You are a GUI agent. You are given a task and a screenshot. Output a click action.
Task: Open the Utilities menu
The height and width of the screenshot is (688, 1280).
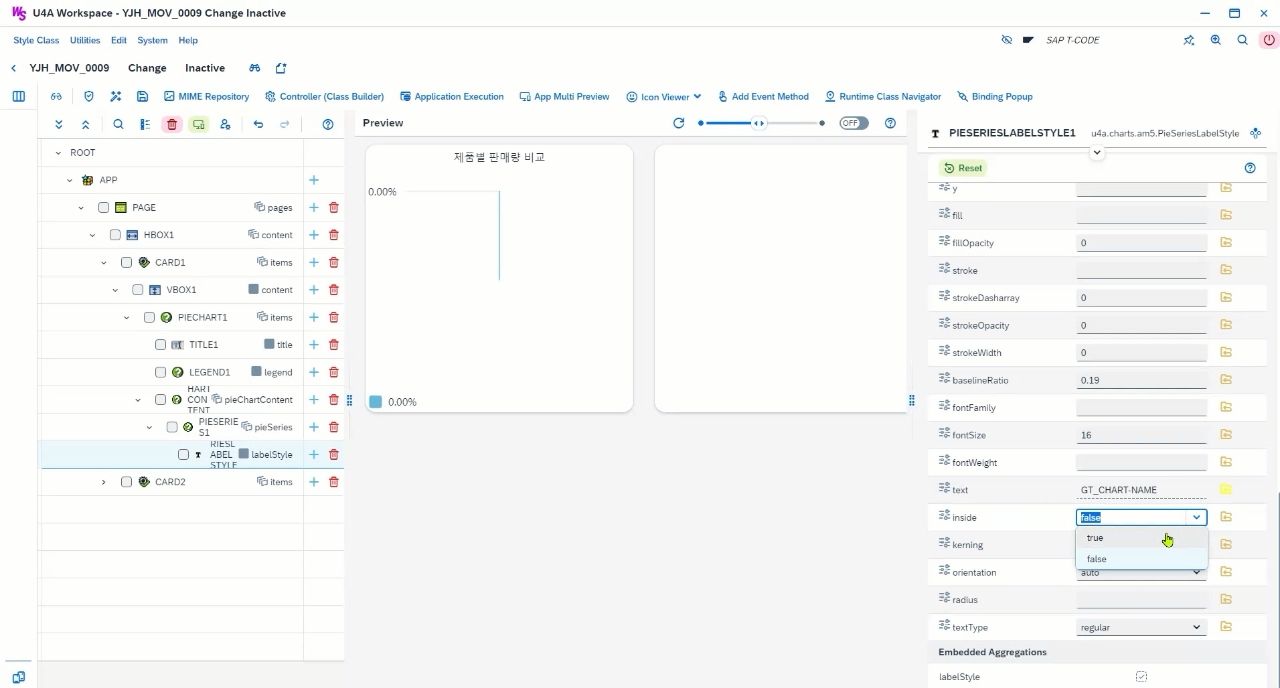(85, 40)
